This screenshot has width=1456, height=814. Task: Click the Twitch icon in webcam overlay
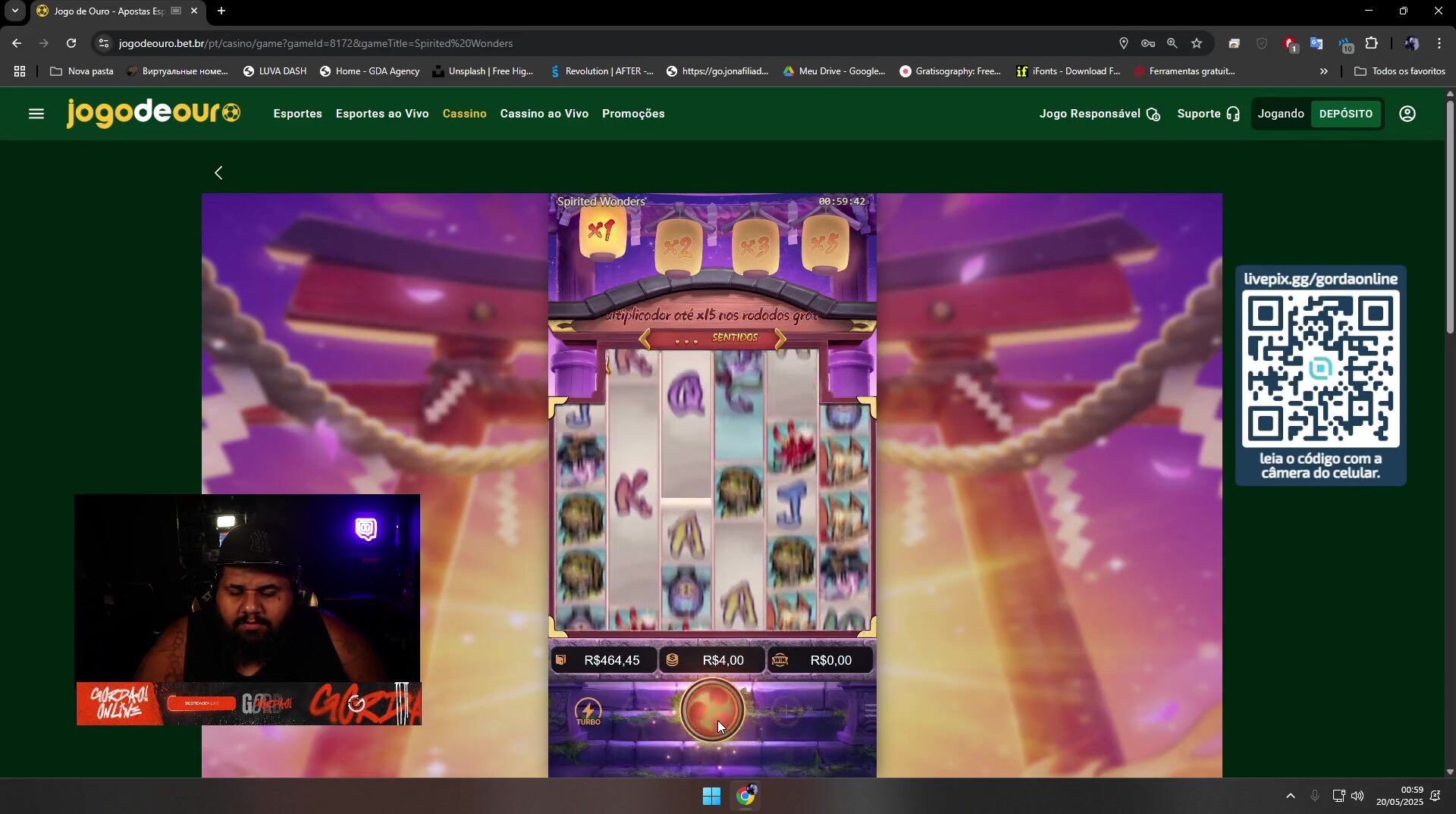(366, 528)
